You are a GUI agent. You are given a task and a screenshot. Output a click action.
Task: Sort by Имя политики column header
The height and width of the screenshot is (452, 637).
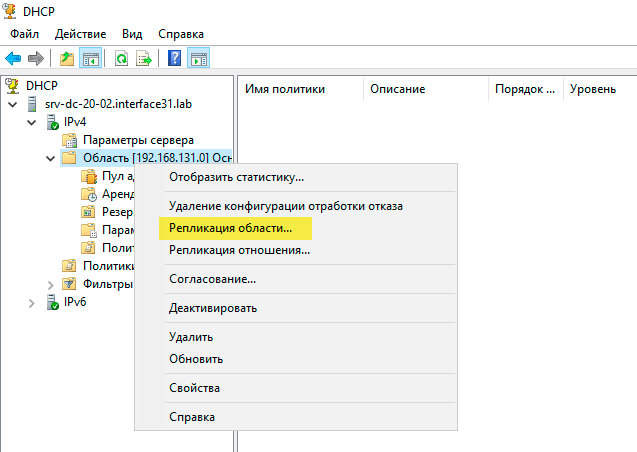pyautogui.click(x=301, y=89)
